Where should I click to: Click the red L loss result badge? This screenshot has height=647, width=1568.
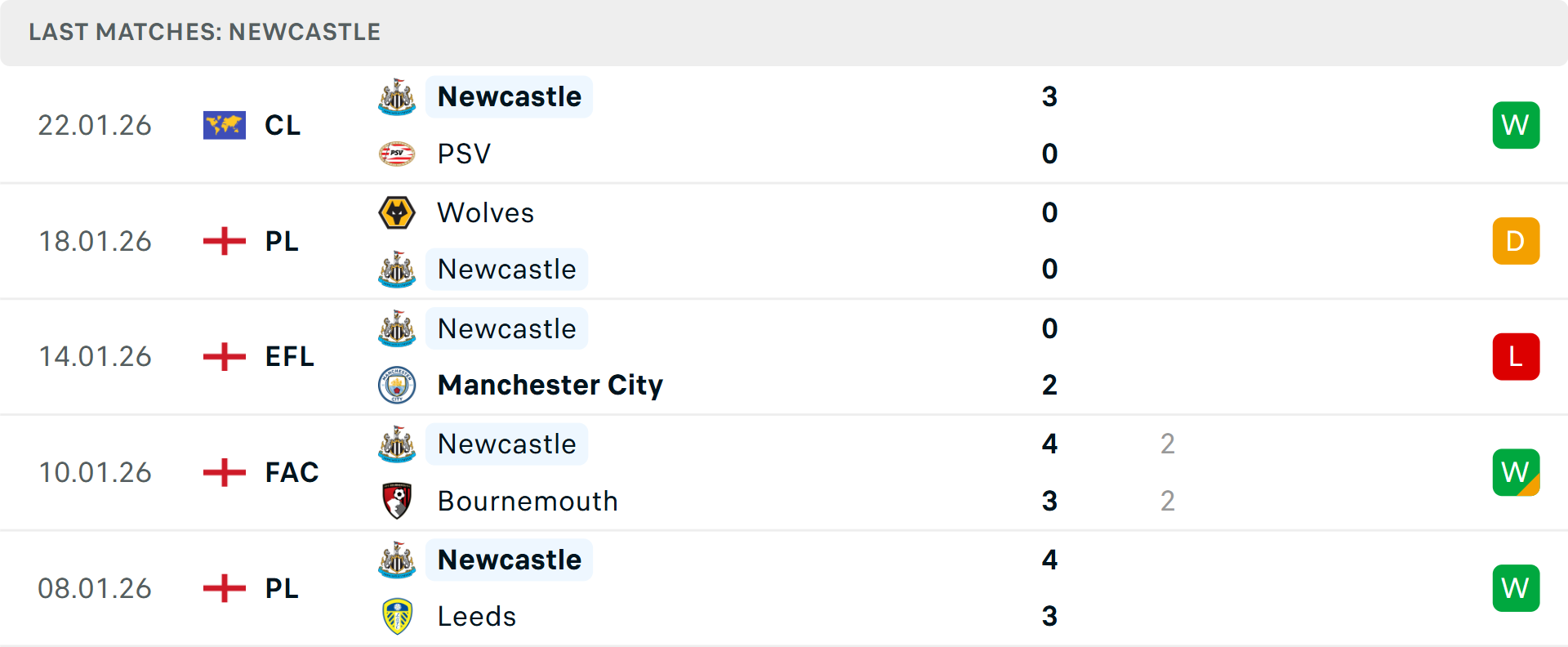pos(1516,356)
